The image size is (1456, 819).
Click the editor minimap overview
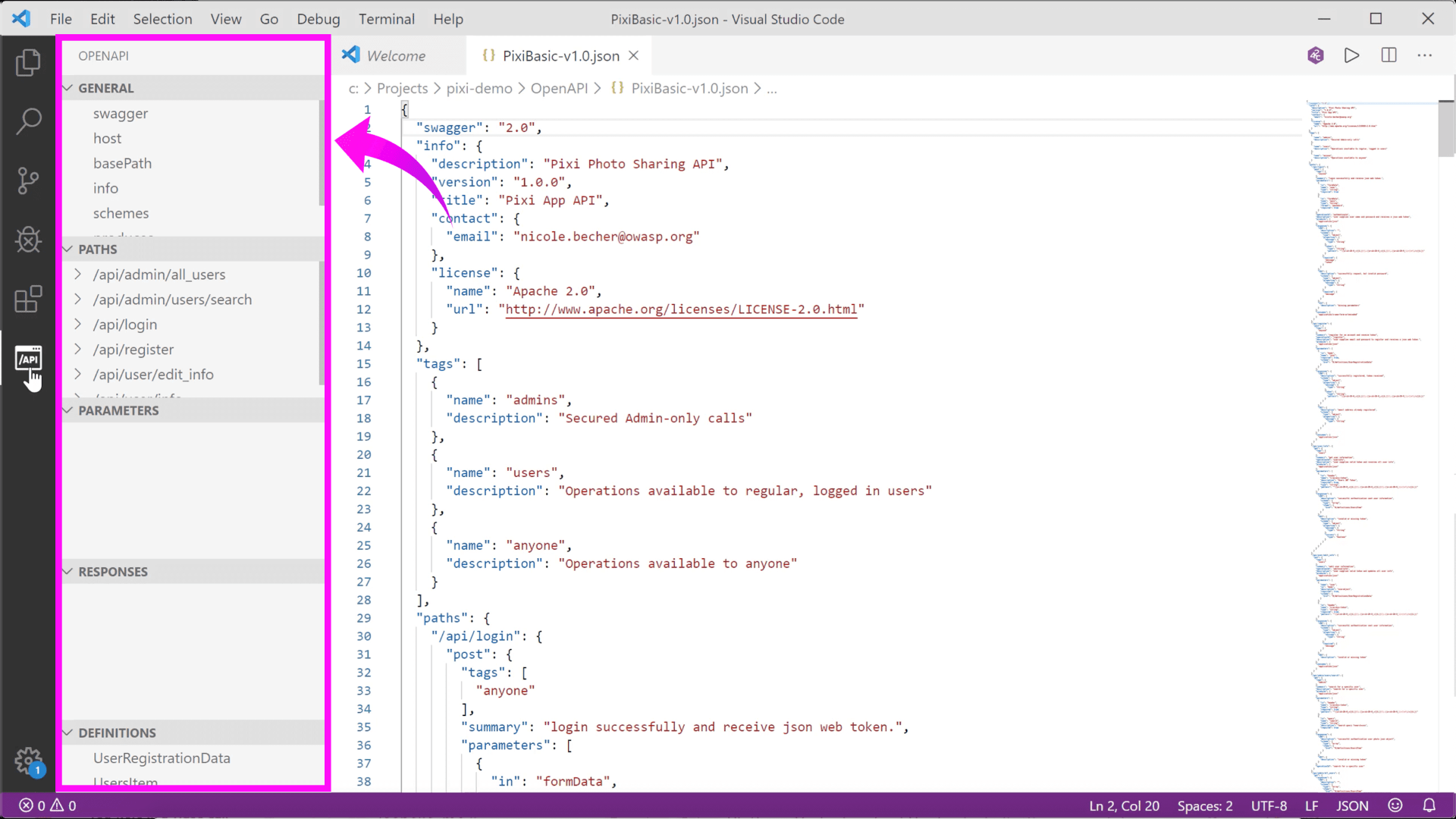[1369, 446]
